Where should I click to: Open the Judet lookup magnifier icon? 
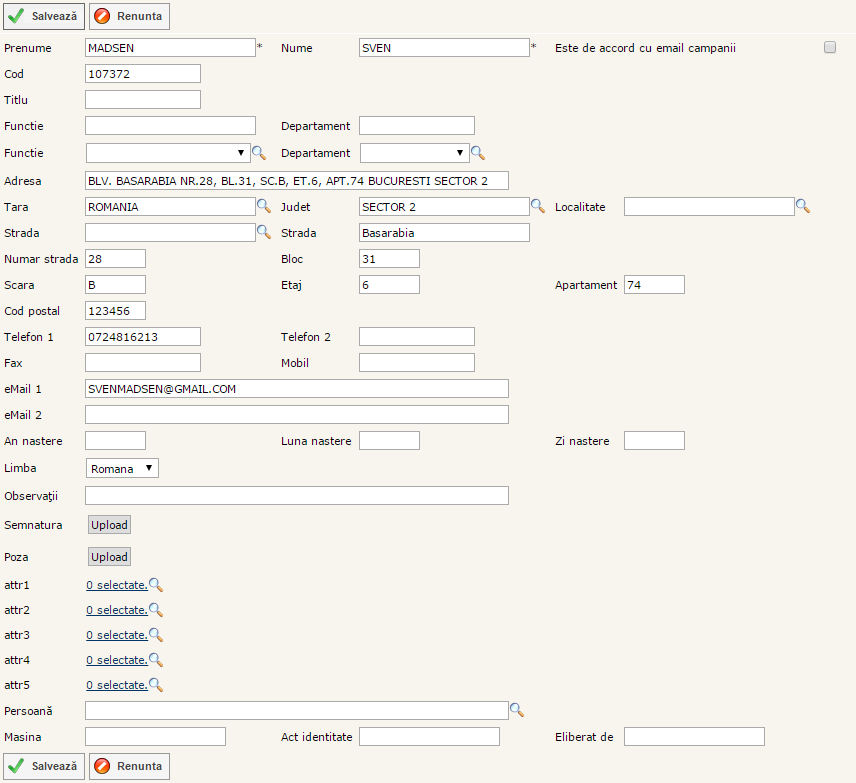[x=537, y=206]
